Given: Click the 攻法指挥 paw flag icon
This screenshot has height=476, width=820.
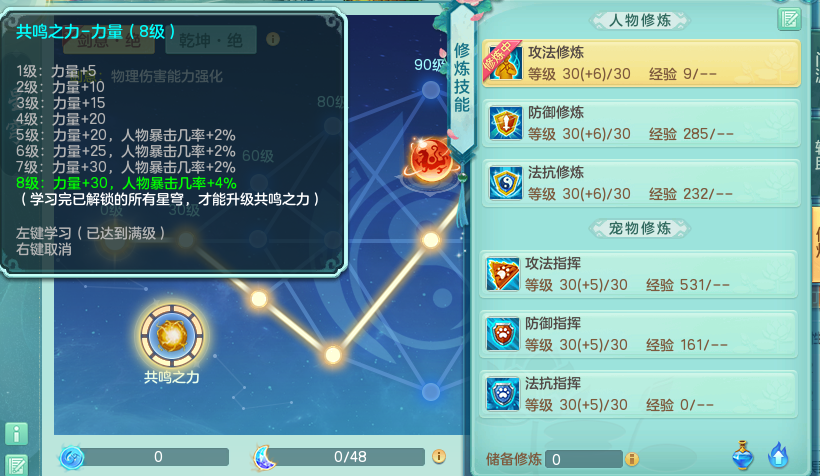Looking at the screenshot, I should tap(503, 274).
